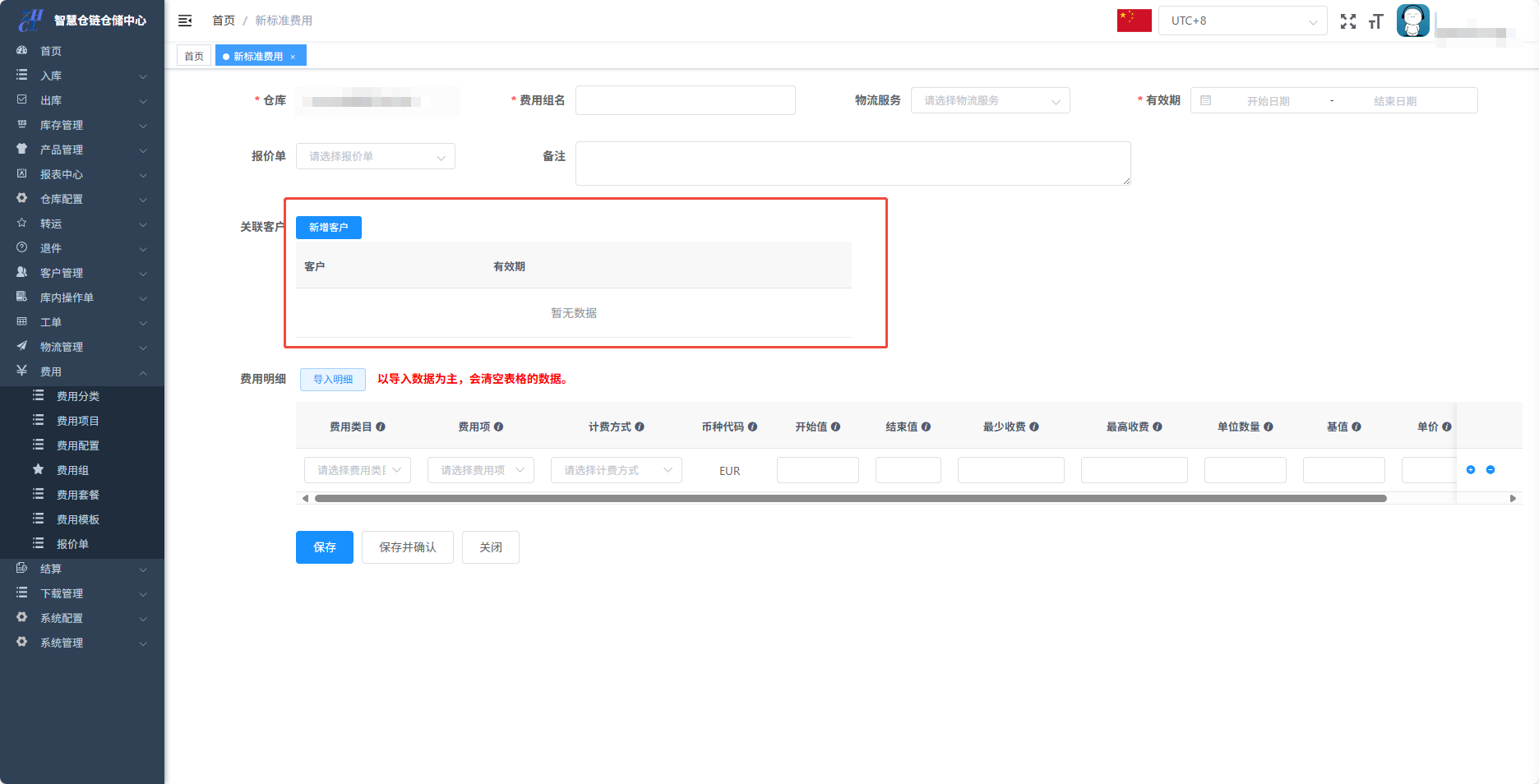Image resolution: width=1539 pixels, height=784 pixels.
Task: Expand the 系统配置 sidebar menu
Action: tap(82, 618)
